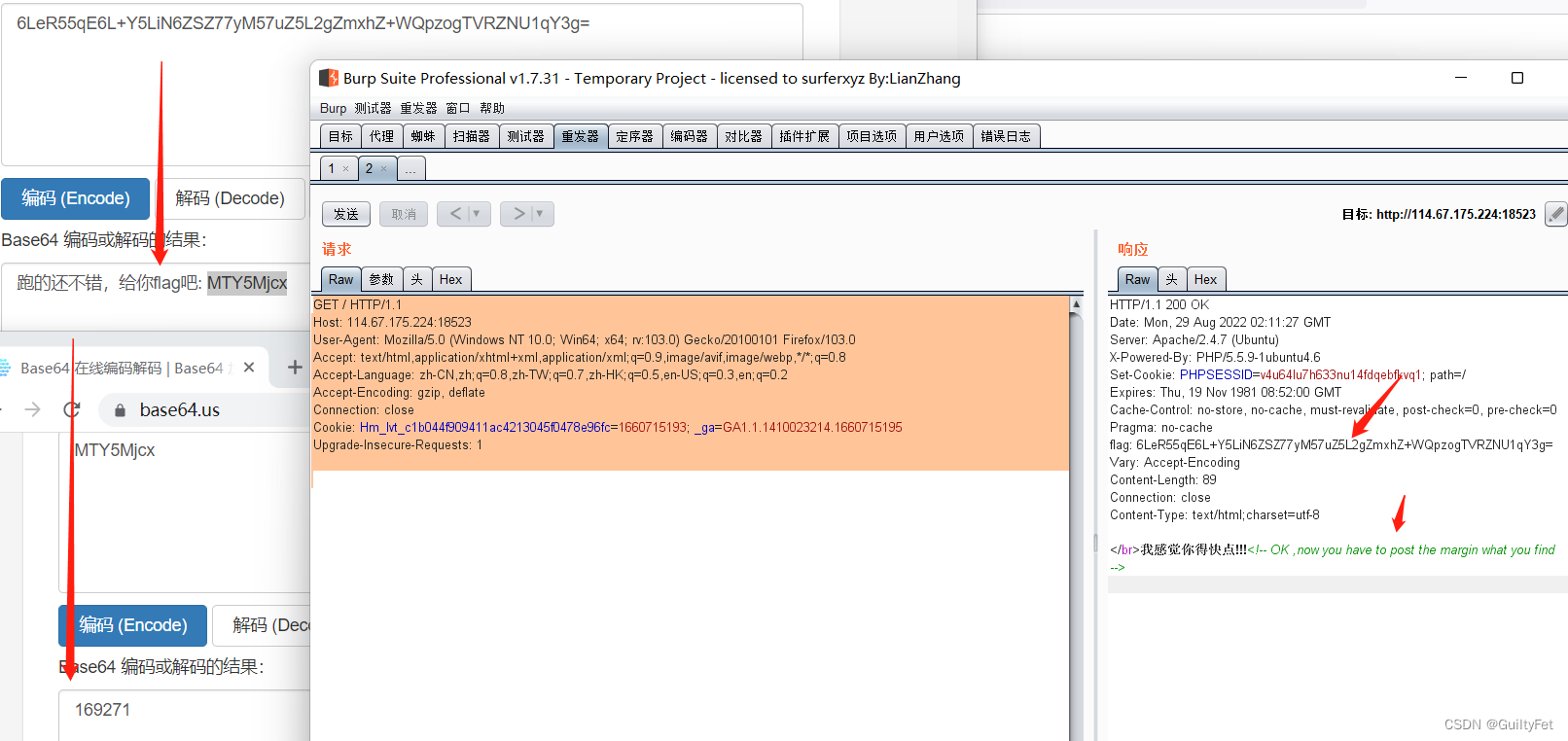The image size is (1568, 741).
Task: Minimize the Burp Suite window
Action: pos(1461,78)
